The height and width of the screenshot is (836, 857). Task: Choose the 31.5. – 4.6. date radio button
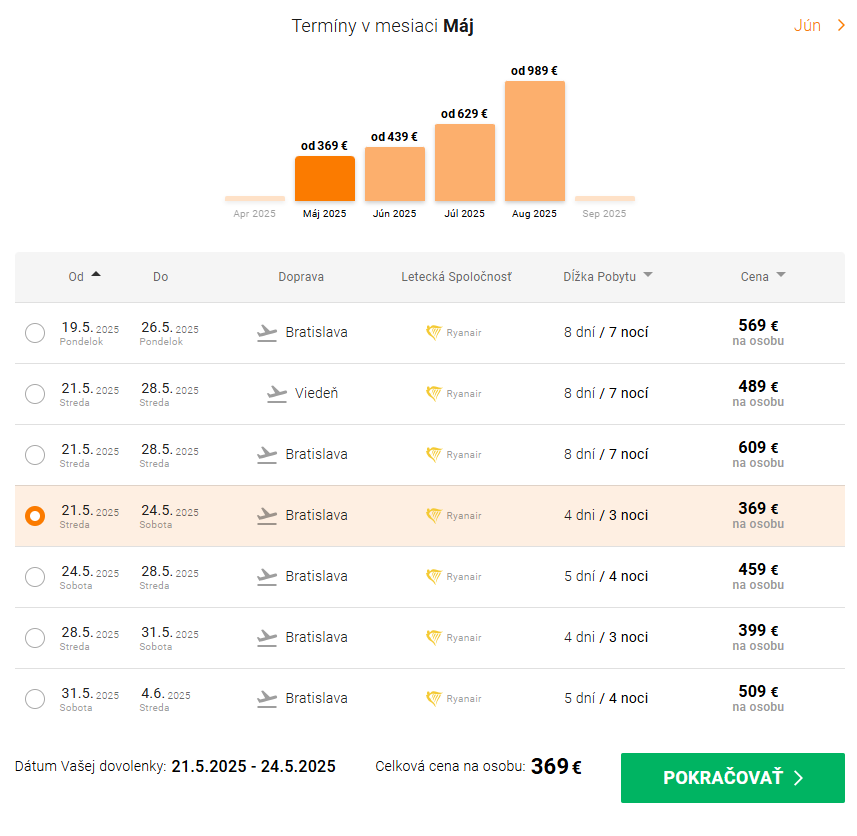(35, 699)
